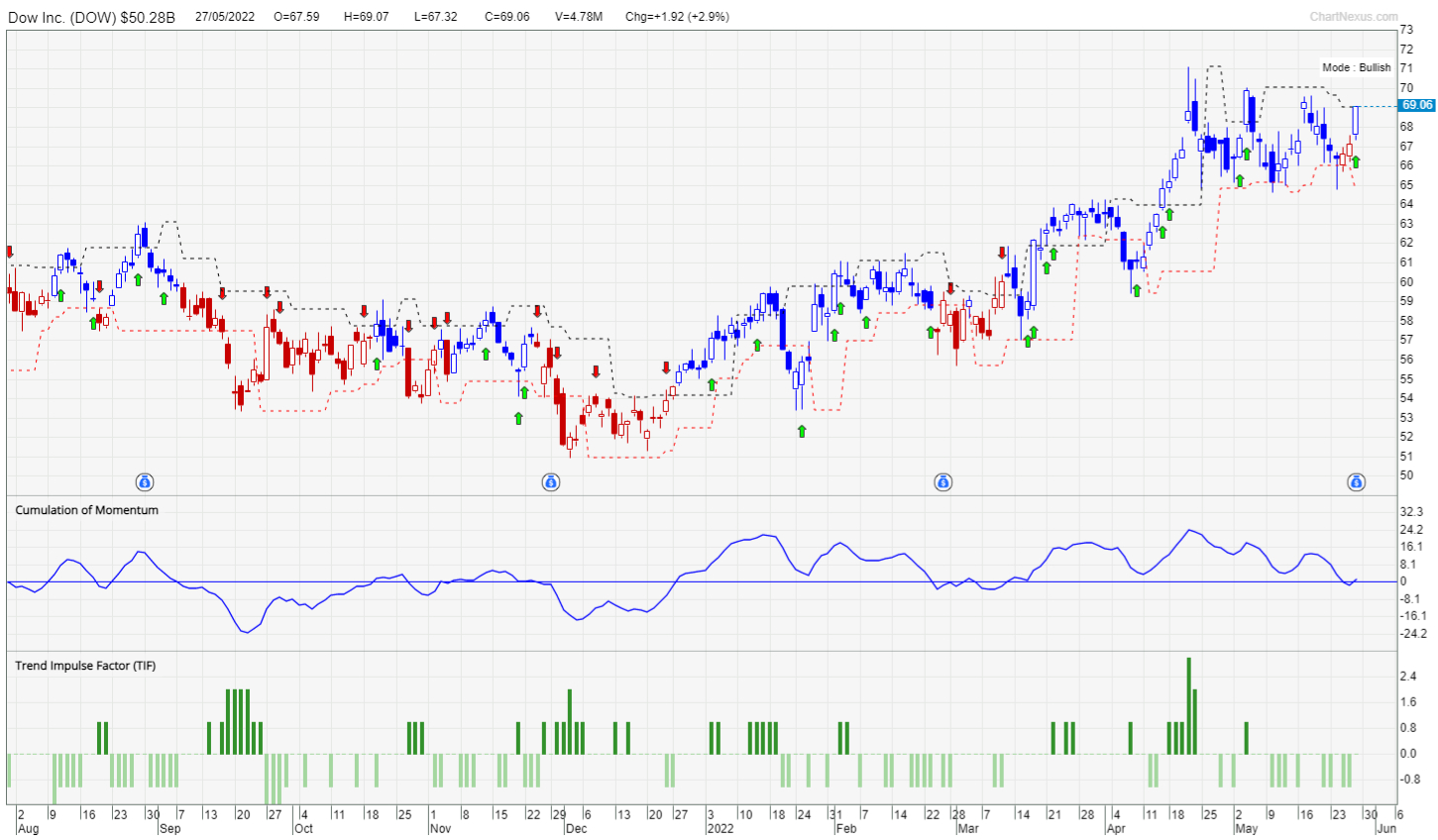Image resolution: width=1438 pixels, height=840 pixels.
Task: Click the 'Dec' month label on time axis
Action: point(576,829)
